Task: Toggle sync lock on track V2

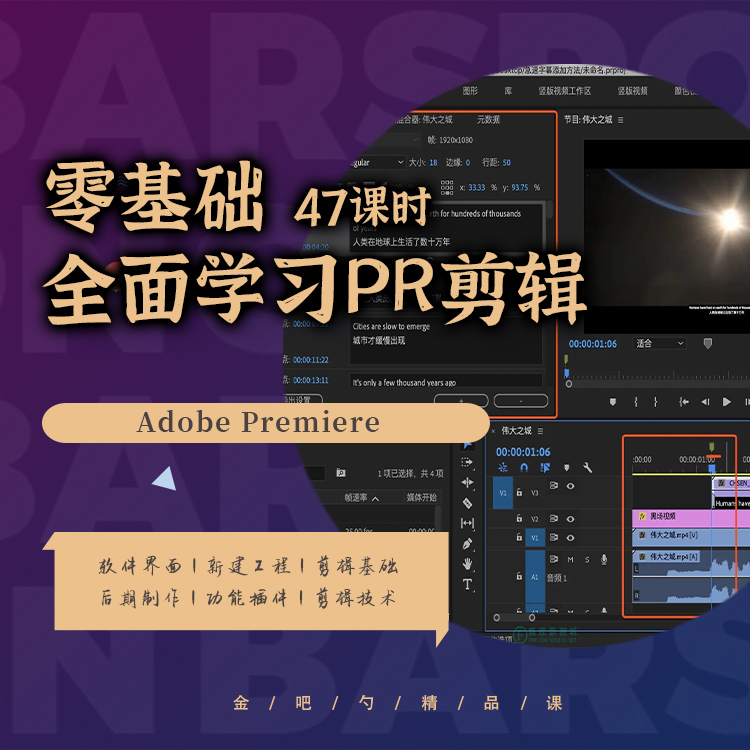Action: coord(553,518)
